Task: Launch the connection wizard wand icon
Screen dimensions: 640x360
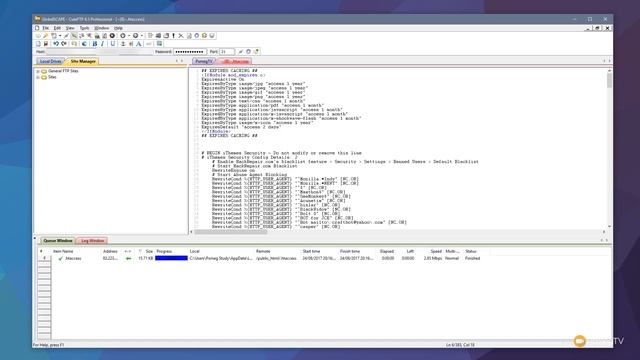Action: tap(46, 36)
